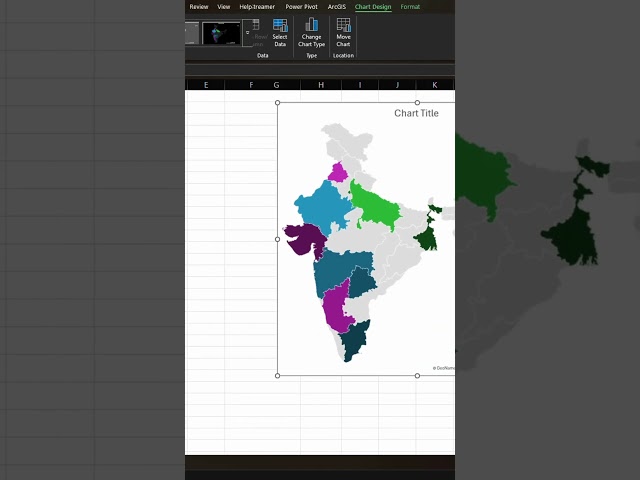Select column E header

[x=206, y=85]
